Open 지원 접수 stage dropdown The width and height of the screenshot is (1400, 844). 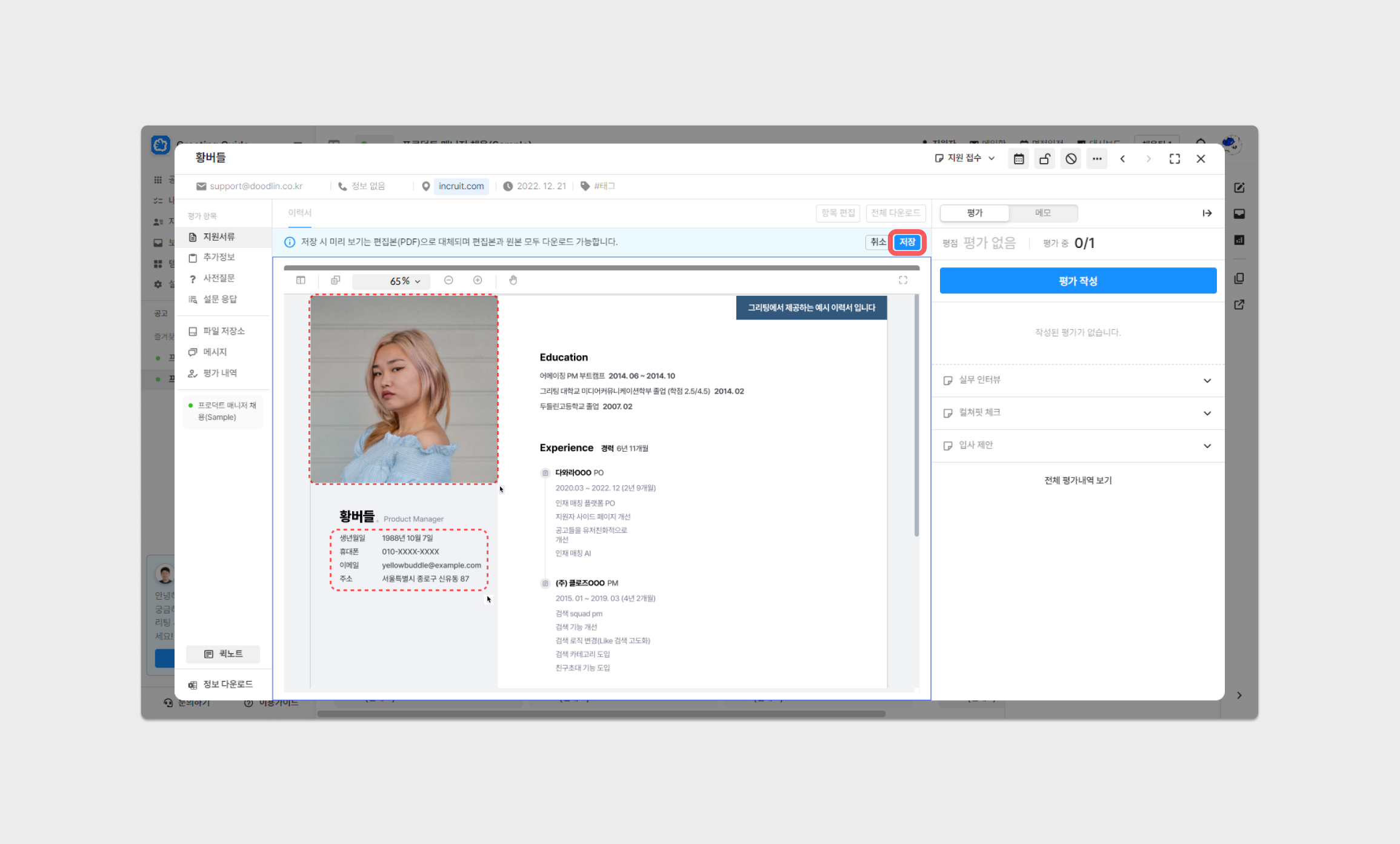pos(965,158)
